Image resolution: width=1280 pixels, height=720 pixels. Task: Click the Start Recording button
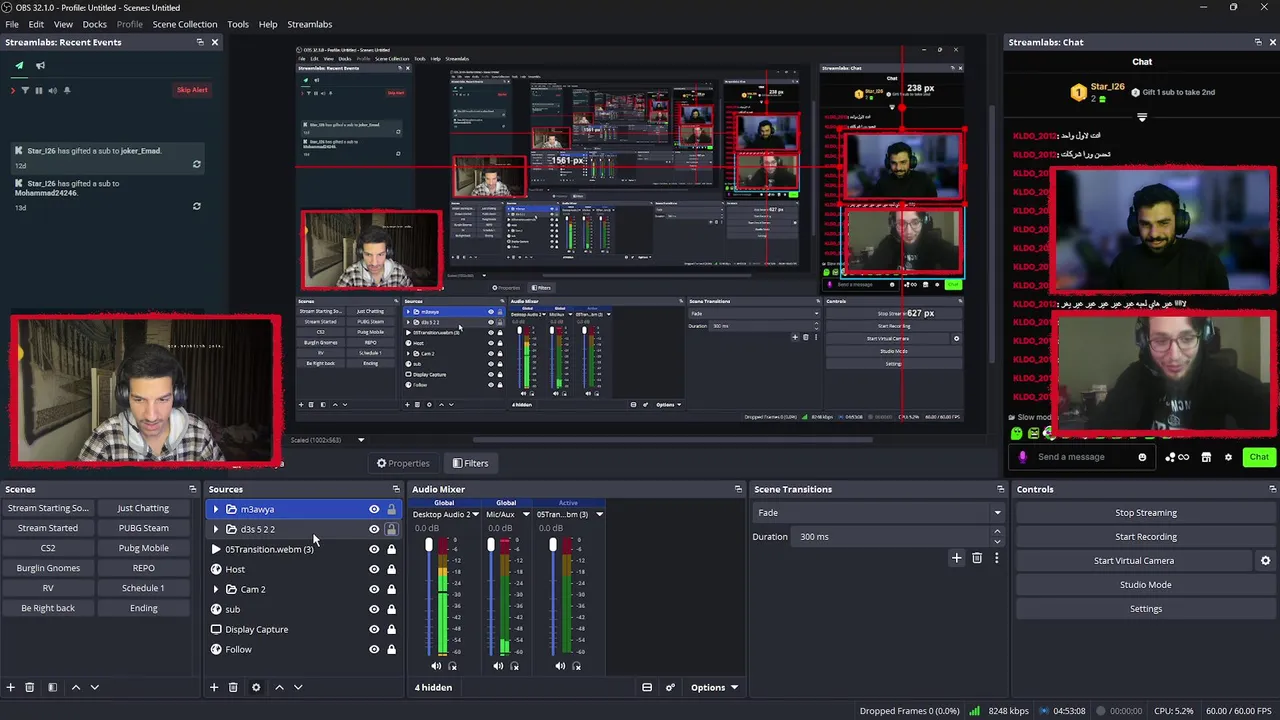pyautogui.click(x=1146, y=537)
